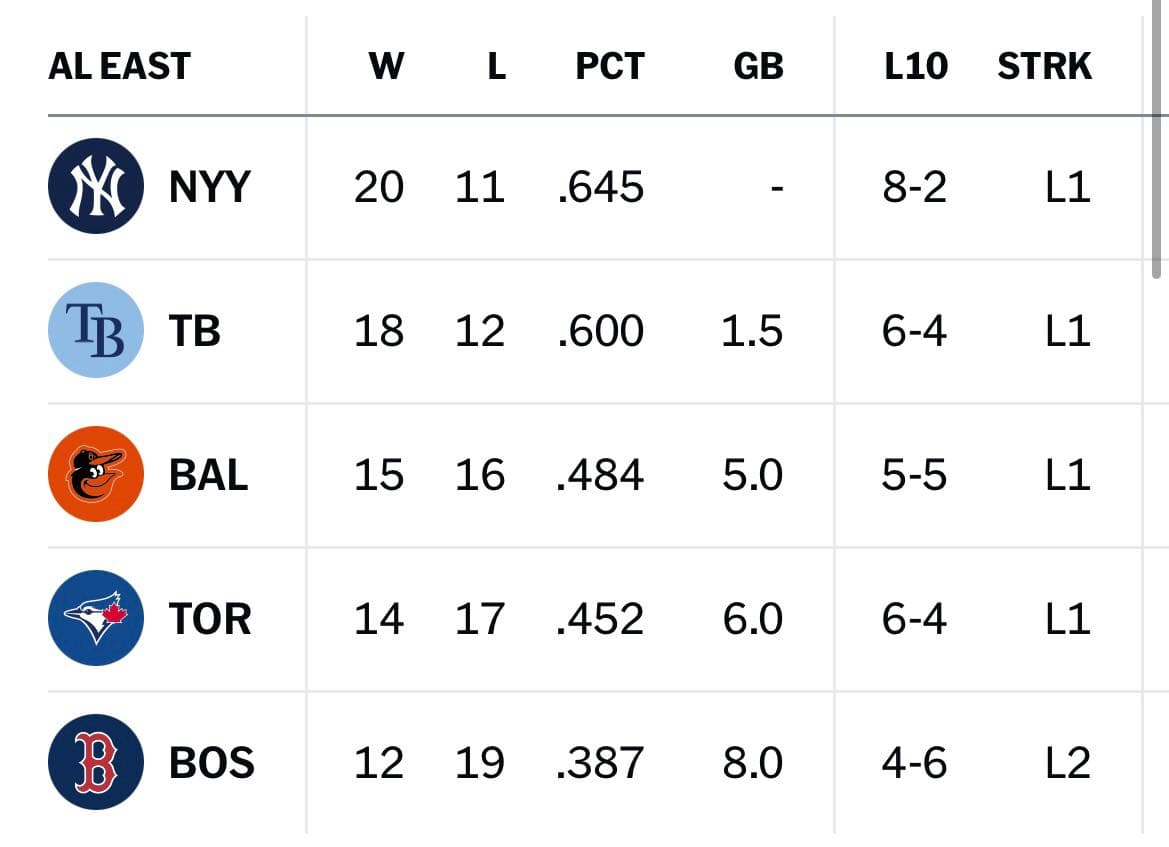Select the BAL team name
1169x847 pixels.
(209, 475)
